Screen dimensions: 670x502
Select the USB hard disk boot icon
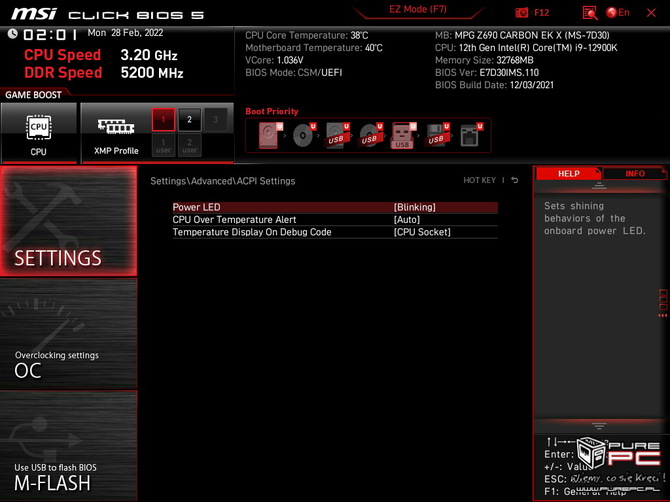click(x=337, y=135)
